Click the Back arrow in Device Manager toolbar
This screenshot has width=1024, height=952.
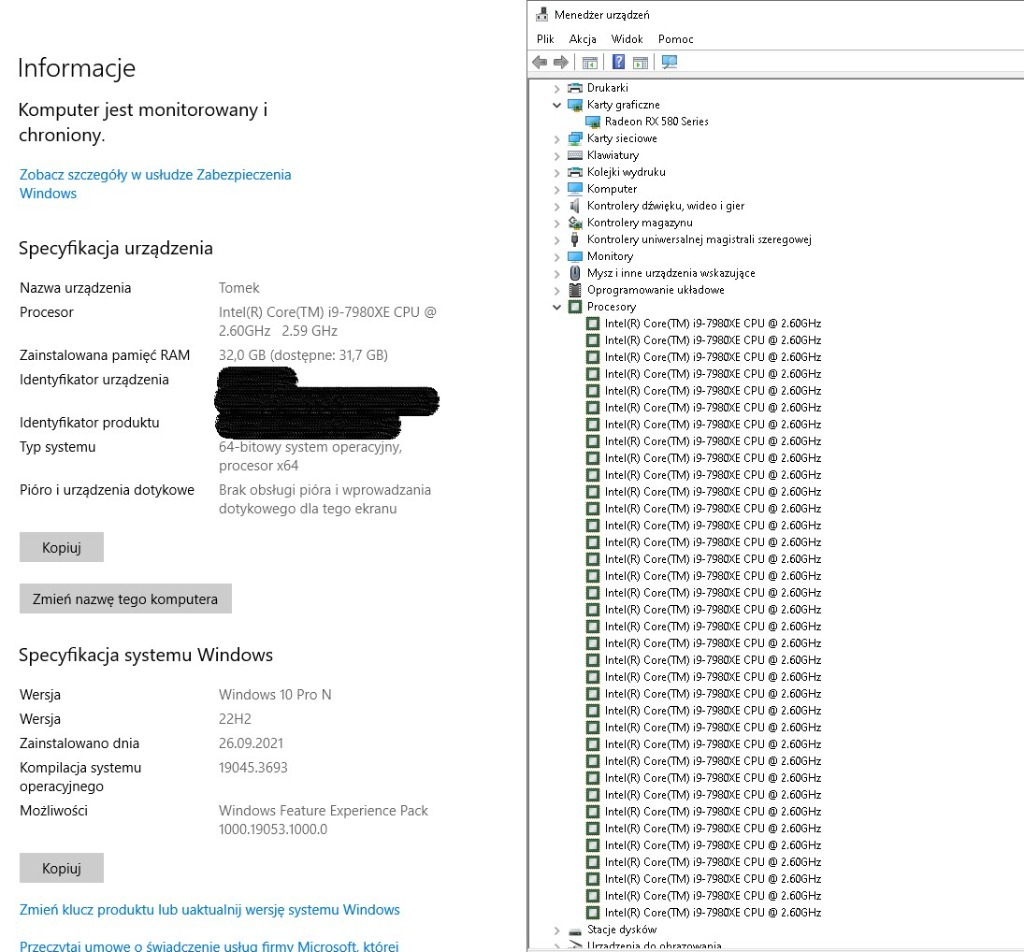pos(539,62)
